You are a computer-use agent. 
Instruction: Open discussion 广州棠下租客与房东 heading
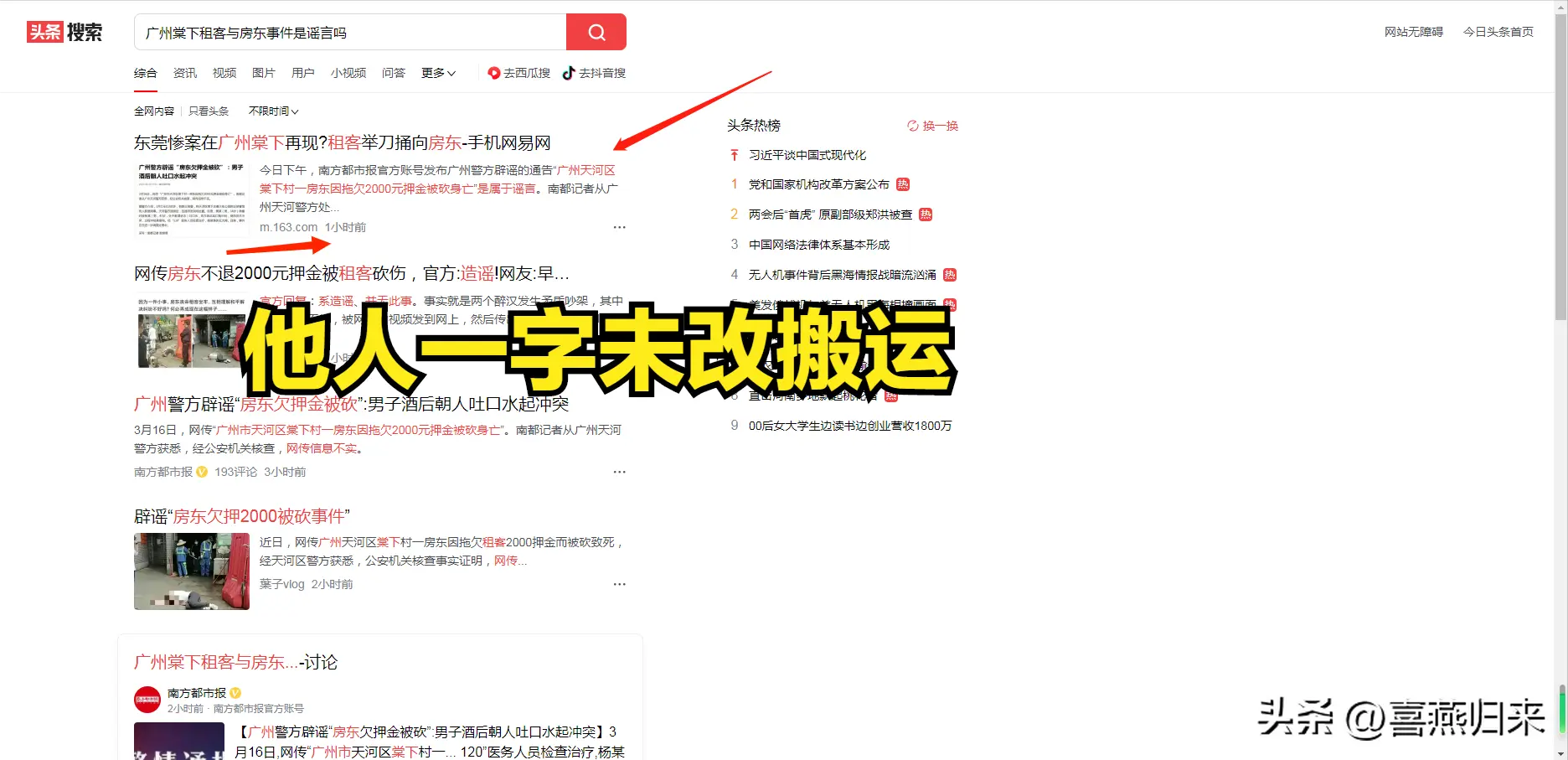pyautogui.click(x=235, y=662)
